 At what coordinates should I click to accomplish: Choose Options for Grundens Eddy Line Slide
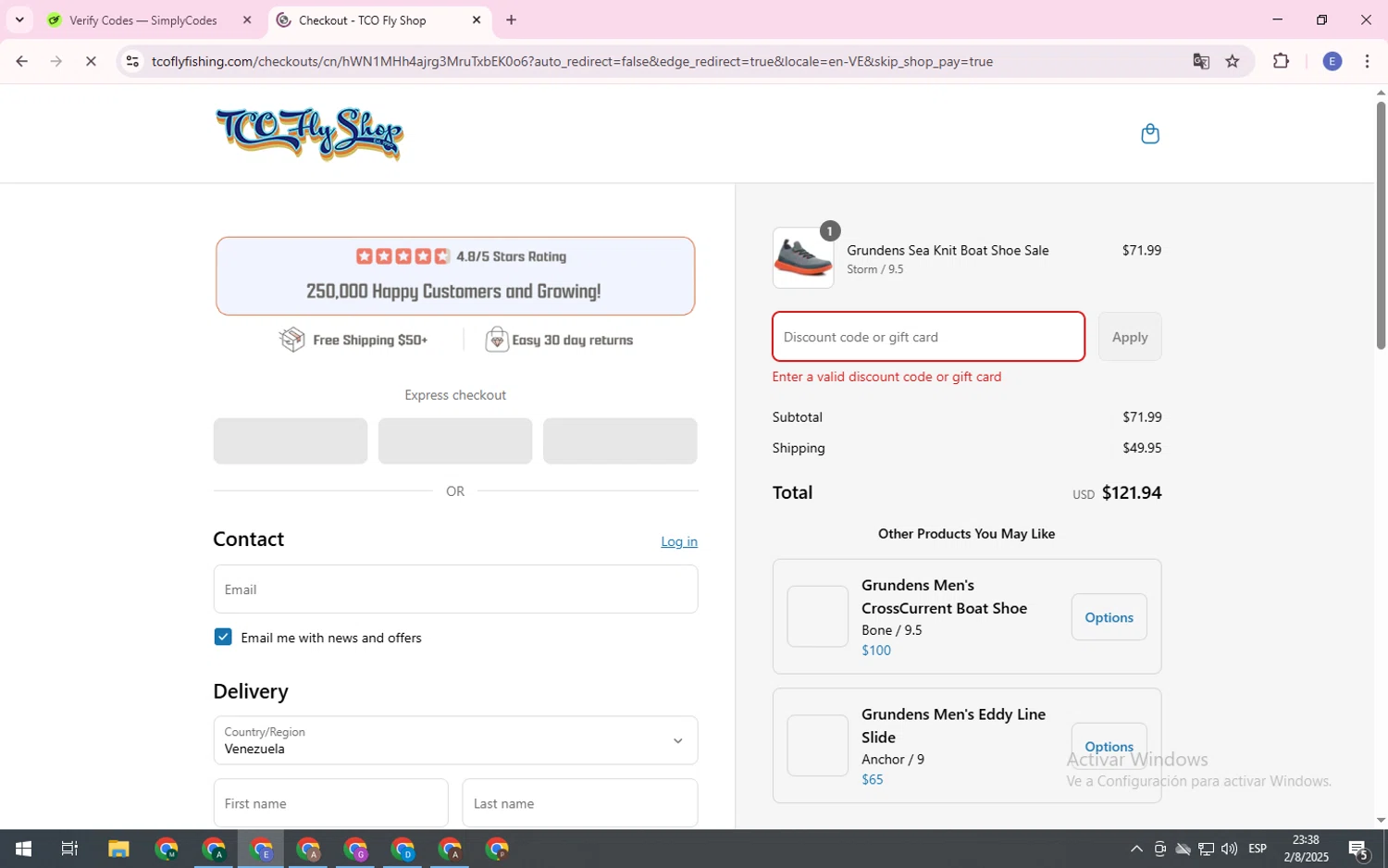1109,746
